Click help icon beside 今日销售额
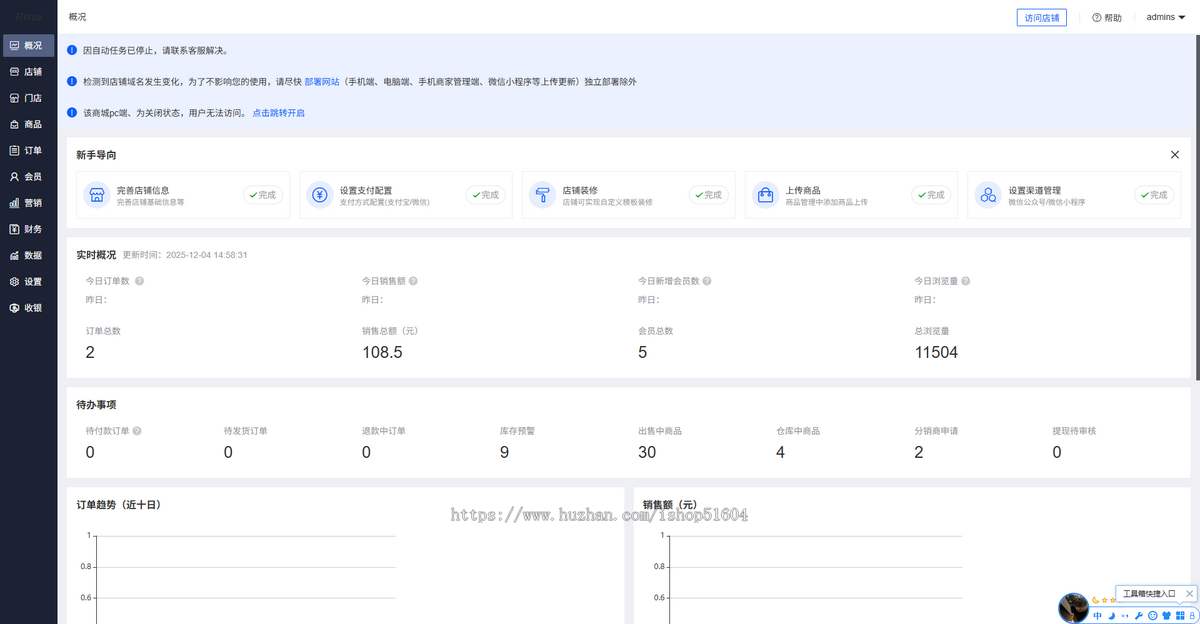 [x=413, y=281]
